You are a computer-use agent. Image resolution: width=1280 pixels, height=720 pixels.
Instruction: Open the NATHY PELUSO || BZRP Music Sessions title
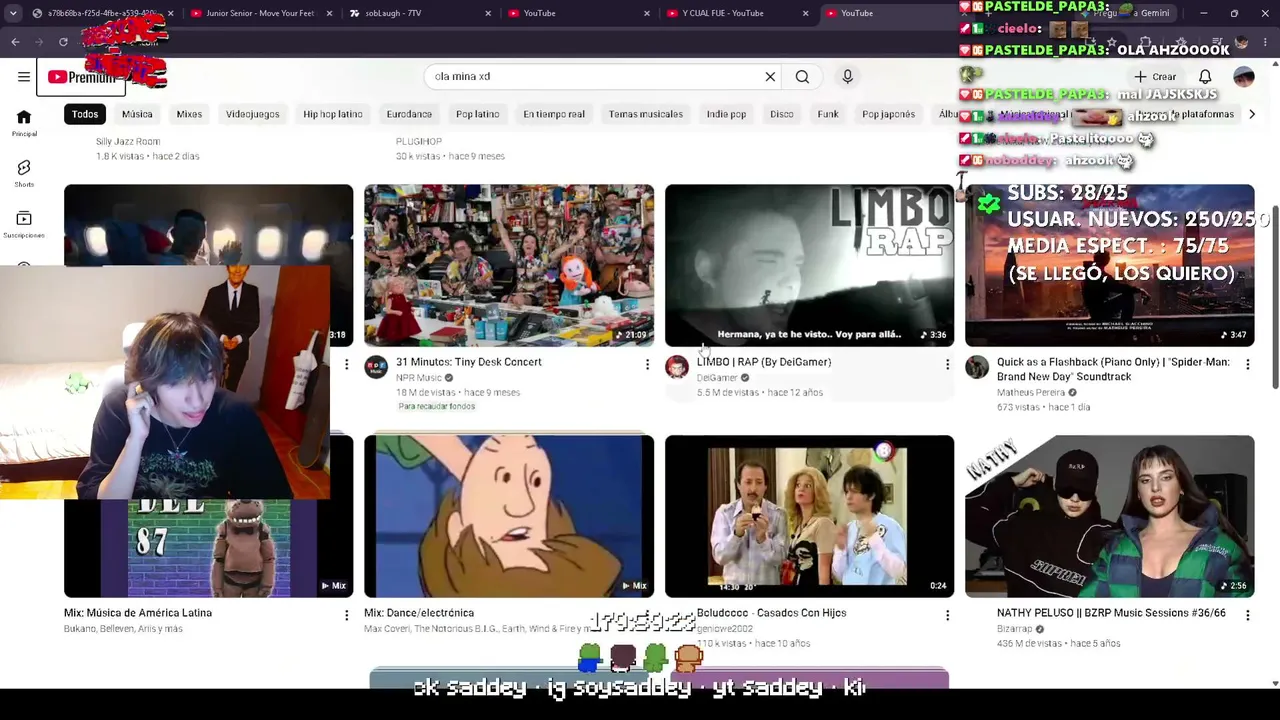click(1111, 613)
